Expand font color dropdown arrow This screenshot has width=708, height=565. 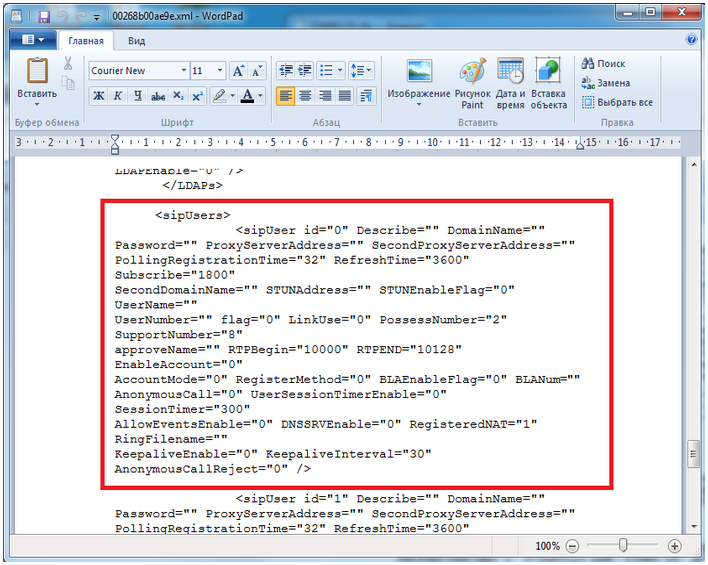(261, 96)
